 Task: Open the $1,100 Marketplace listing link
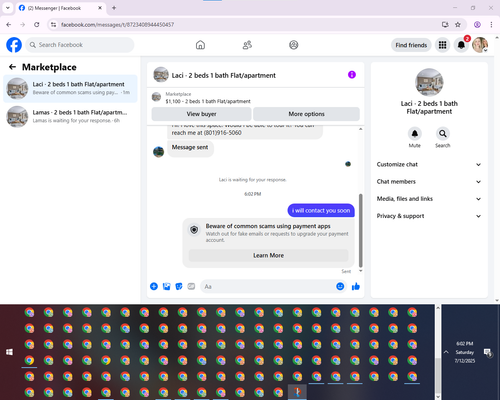pyautogui.click(x=208, y=101)
